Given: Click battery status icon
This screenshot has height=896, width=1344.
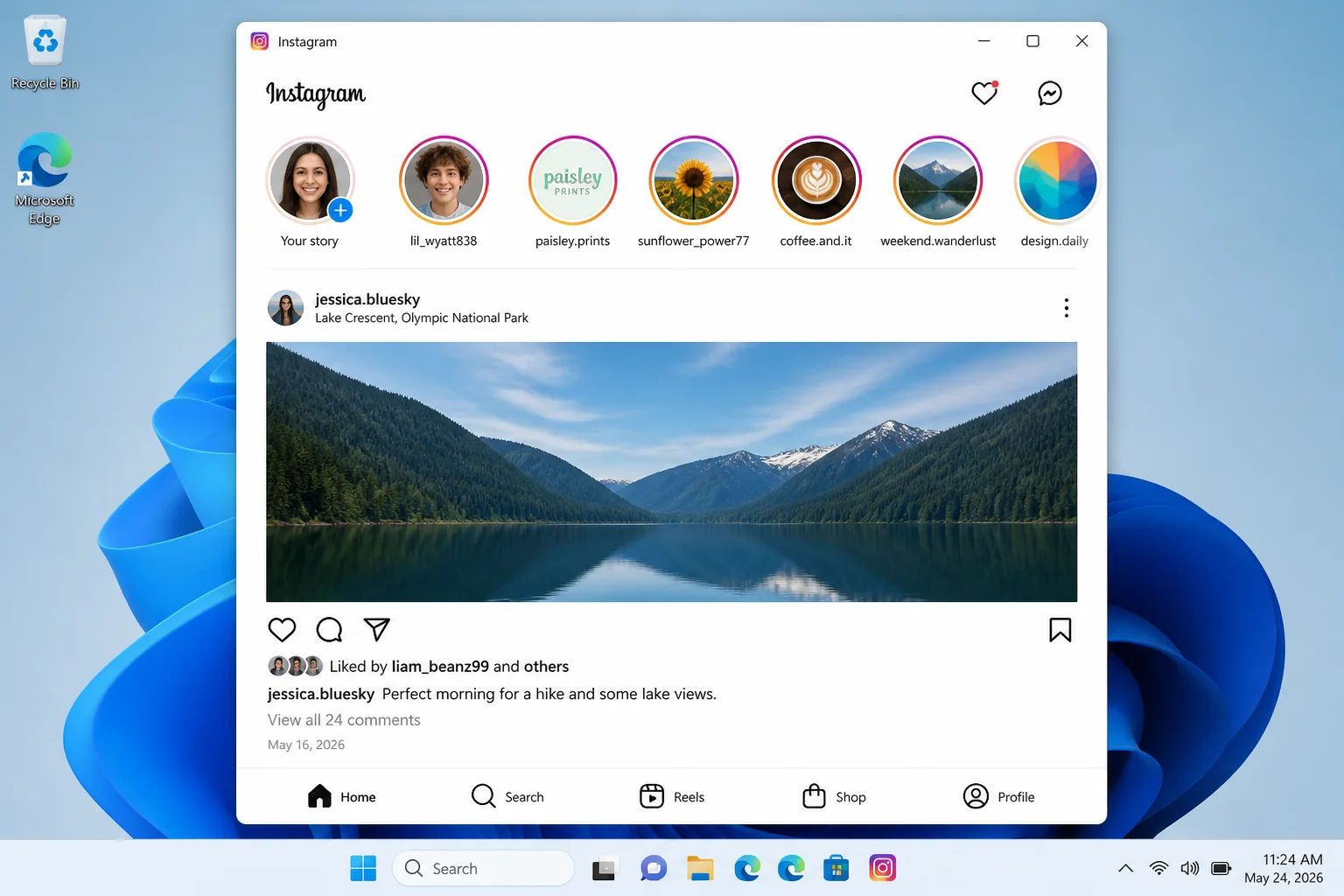Looking at the screenshot, I should (1221, 868).
